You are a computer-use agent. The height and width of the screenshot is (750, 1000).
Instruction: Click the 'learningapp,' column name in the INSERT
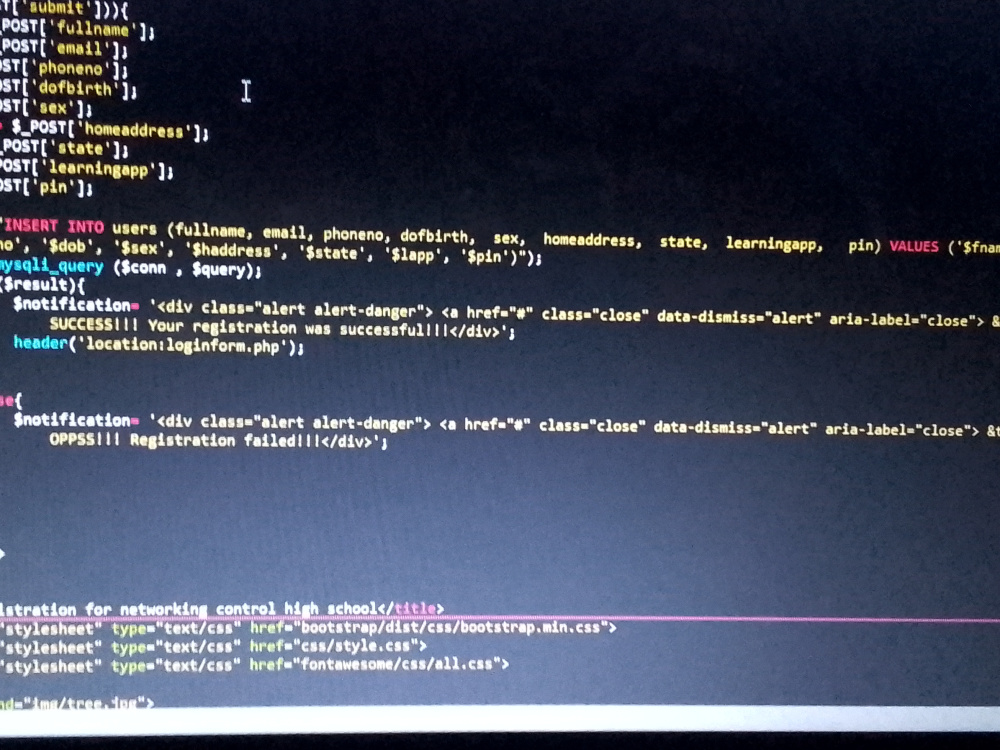pyautogui.click(x=774, y=244)
